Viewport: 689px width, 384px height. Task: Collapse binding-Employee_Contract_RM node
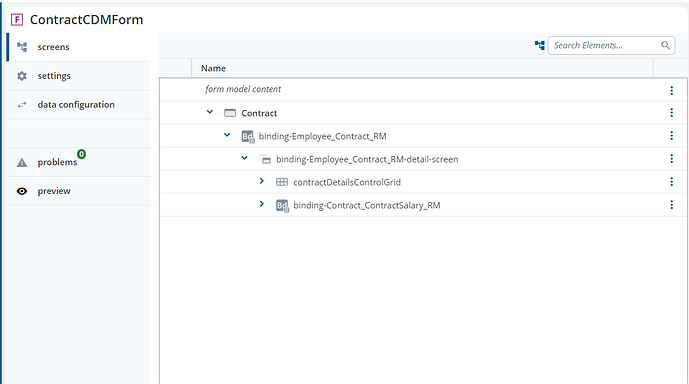click(x=227, y=135)
